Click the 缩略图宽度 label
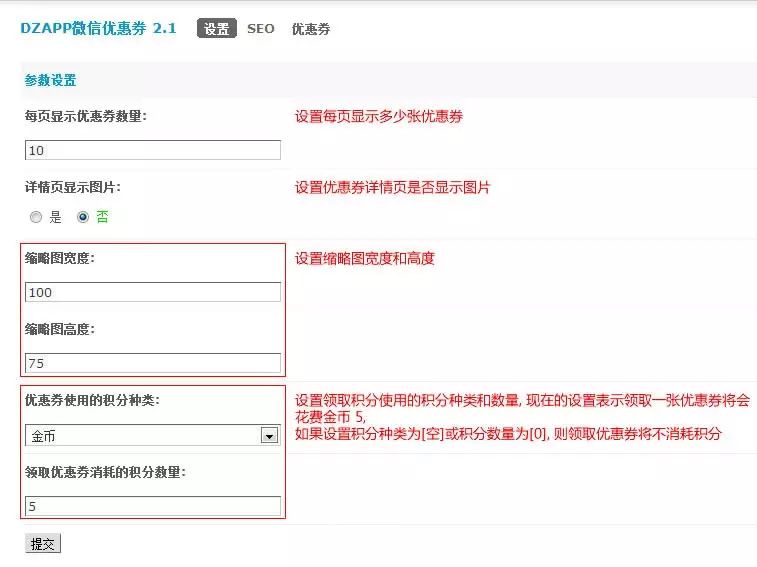Viewport: 757px width, 567px height. pos(60,258)
